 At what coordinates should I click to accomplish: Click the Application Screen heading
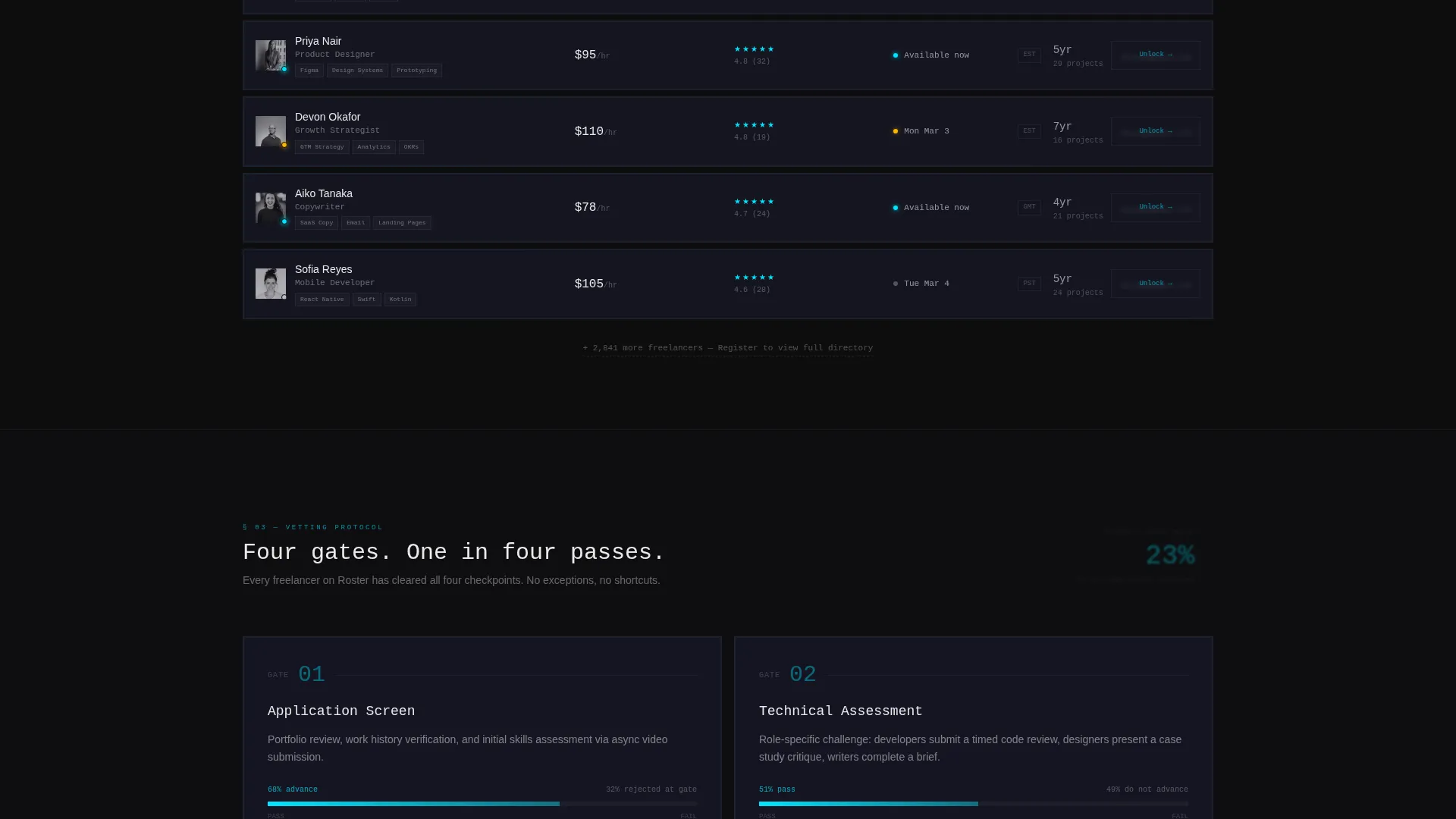[341, 711]
